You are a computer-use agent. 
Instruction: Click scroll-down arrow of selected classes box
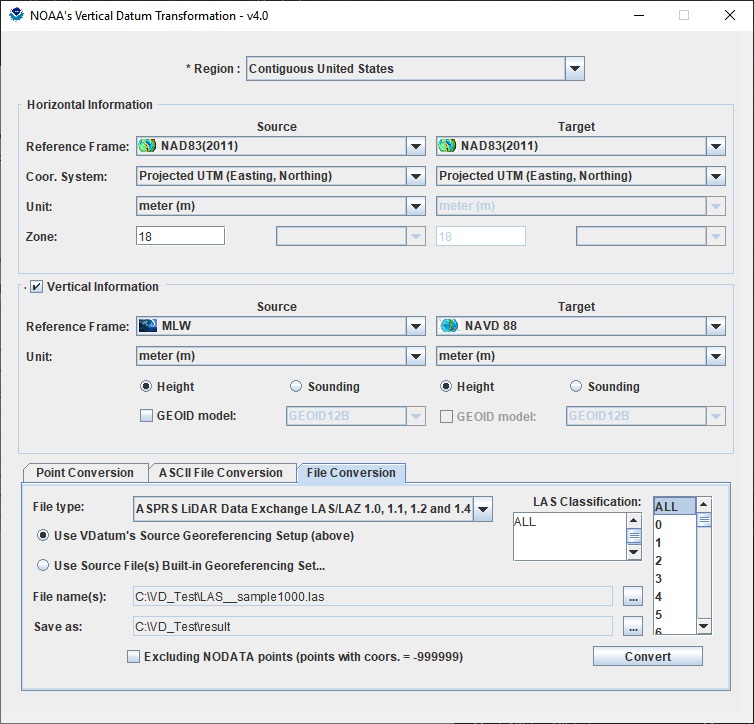pos(634,552)
